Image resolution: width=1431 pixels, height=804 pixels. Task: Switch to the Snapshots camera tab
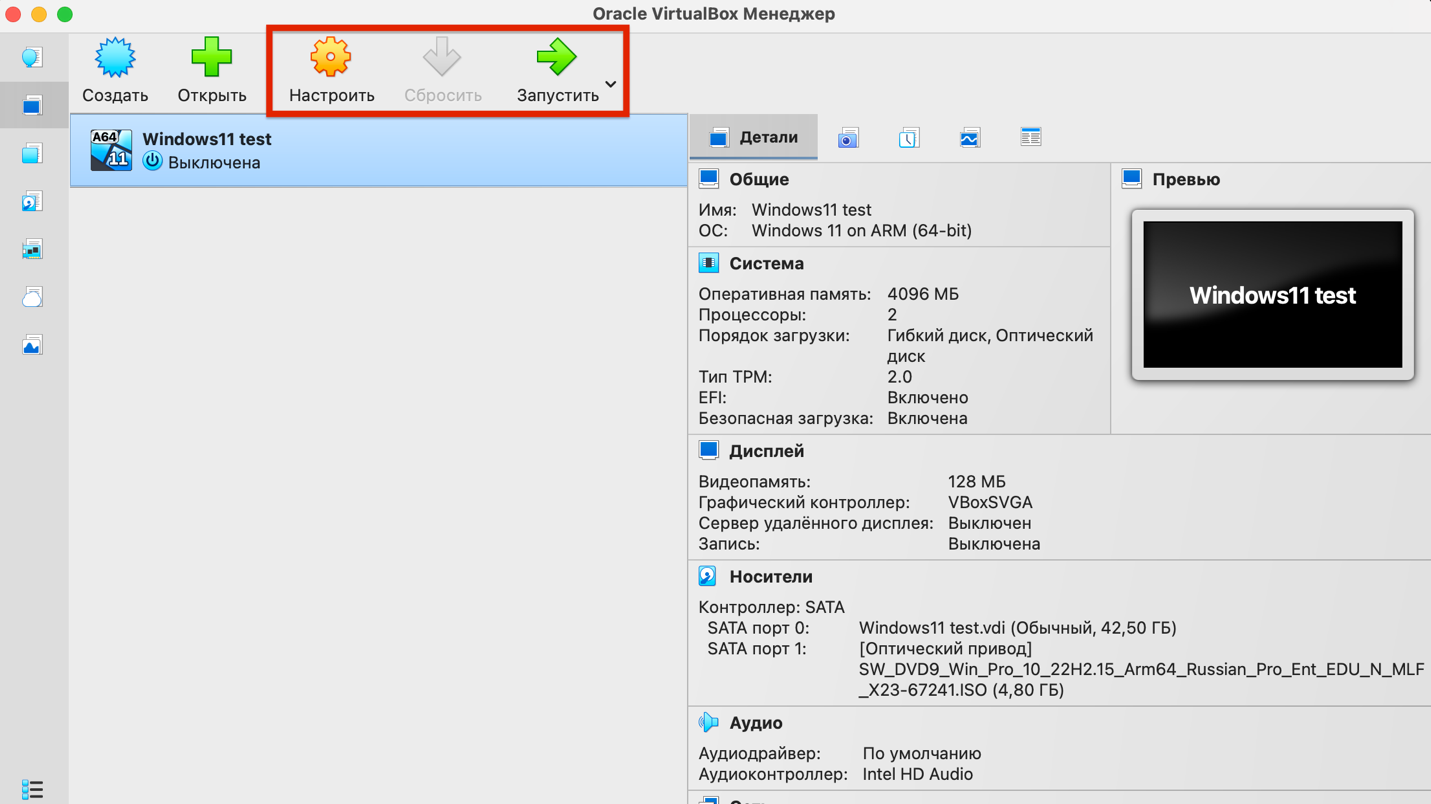point(848,138)
